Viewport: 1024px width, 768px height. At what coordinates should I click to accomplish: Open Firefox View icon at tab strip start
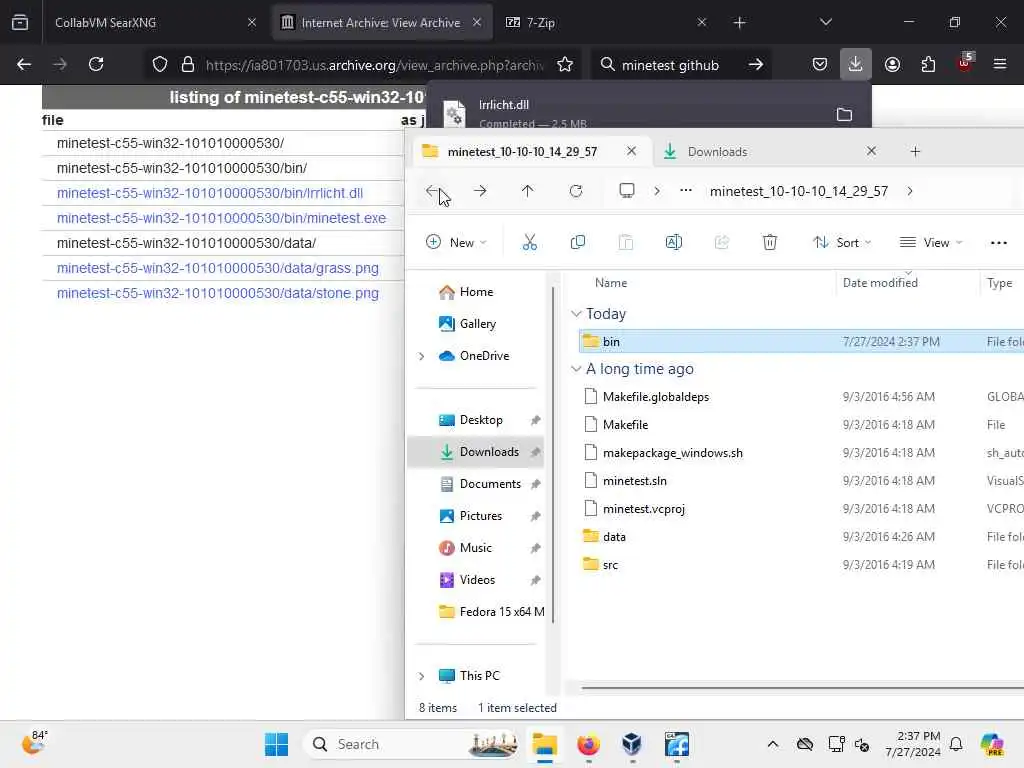pos(20,22)
